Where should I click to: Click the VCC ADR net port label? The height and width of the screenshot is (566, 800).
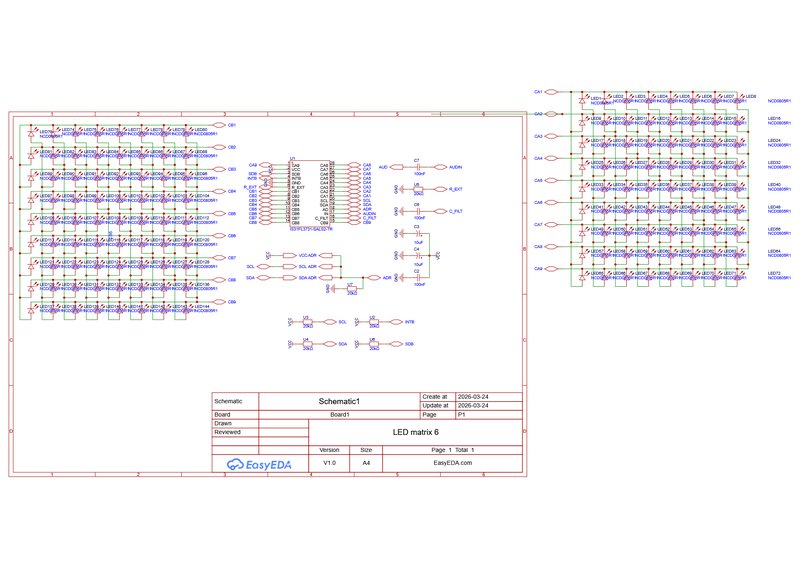(308, 255)
